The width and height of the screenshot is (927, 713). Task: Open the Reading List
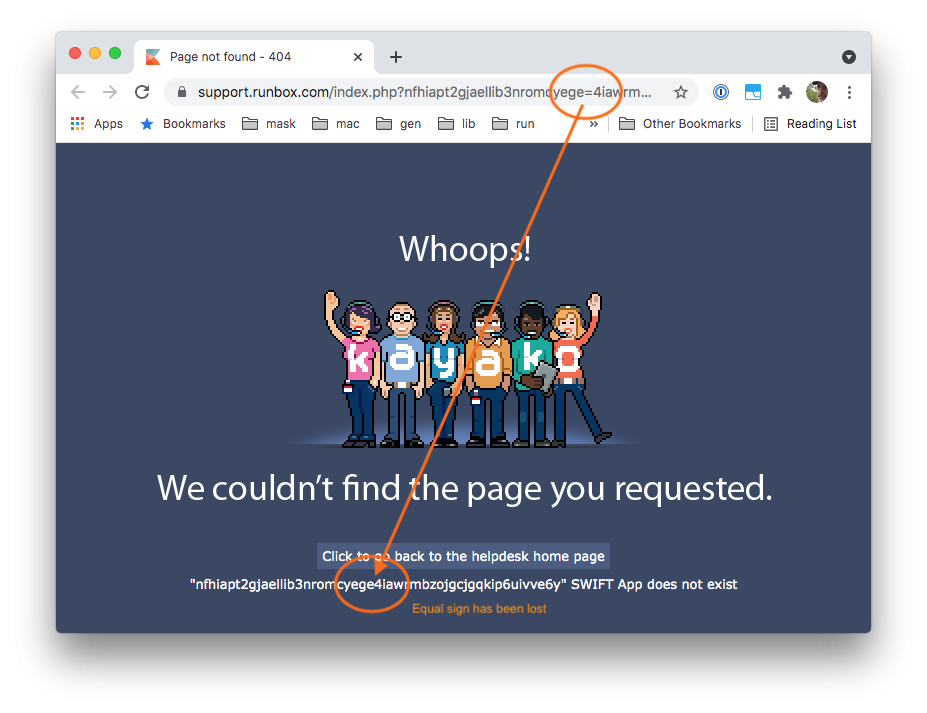pyautogui.click(x=810, y=124)
